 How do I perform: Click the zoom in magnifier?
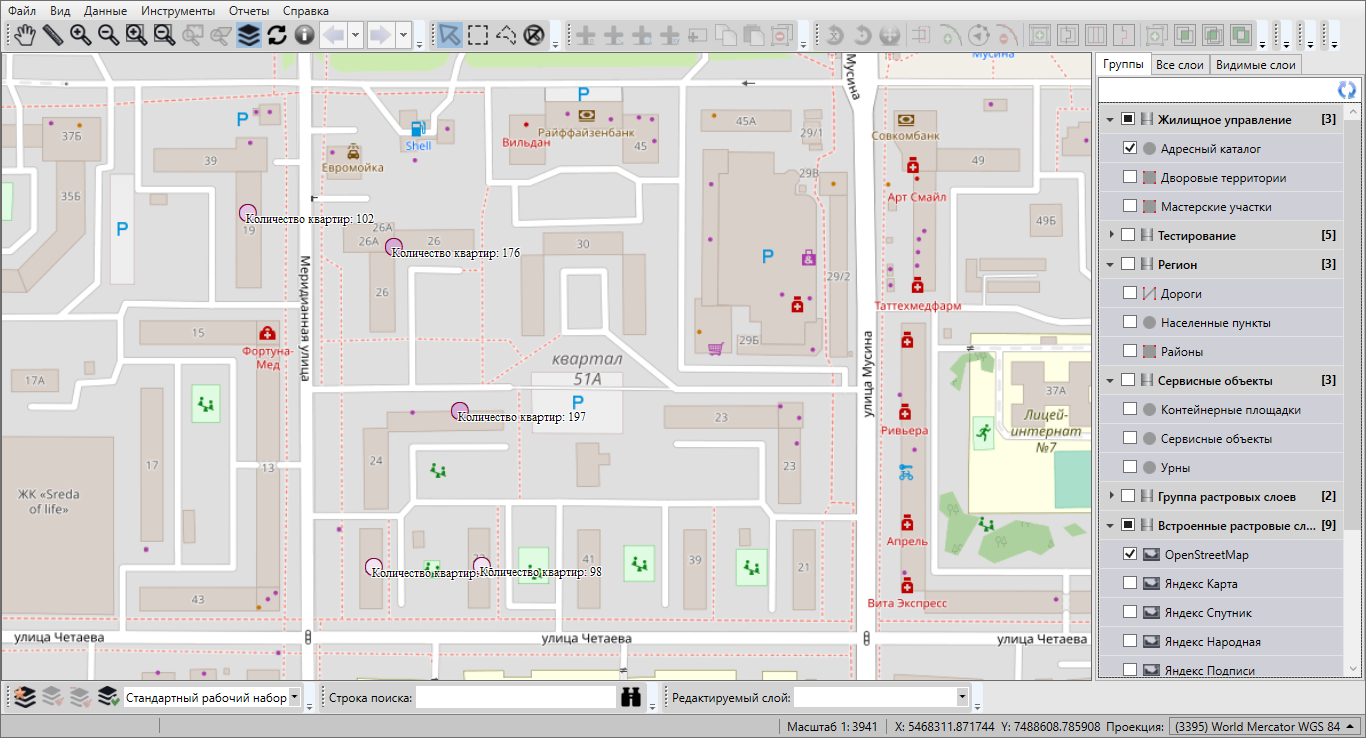pos(80,35)
